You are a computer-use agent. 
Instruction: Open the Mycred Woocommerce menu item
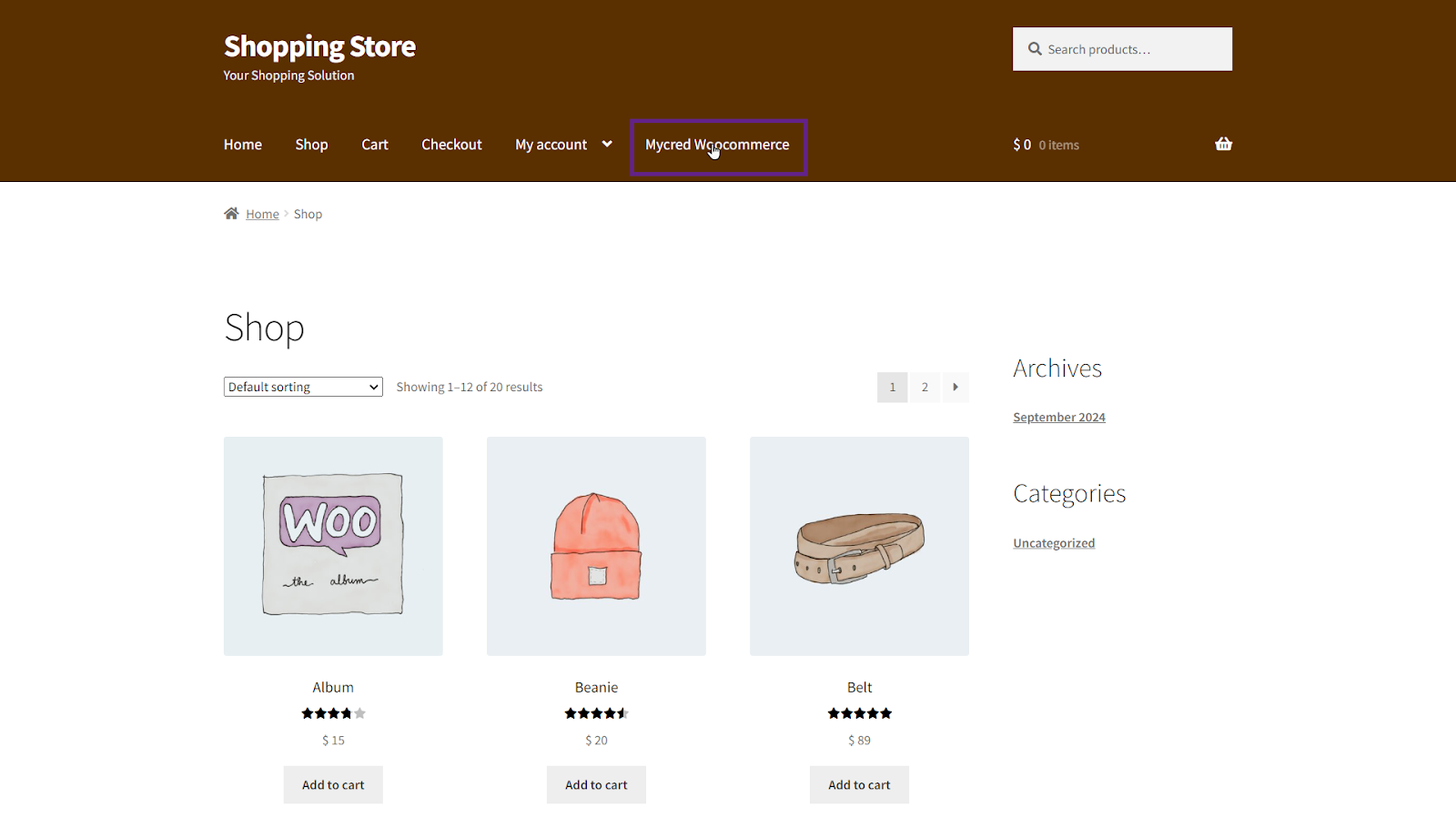click(717, 146)
